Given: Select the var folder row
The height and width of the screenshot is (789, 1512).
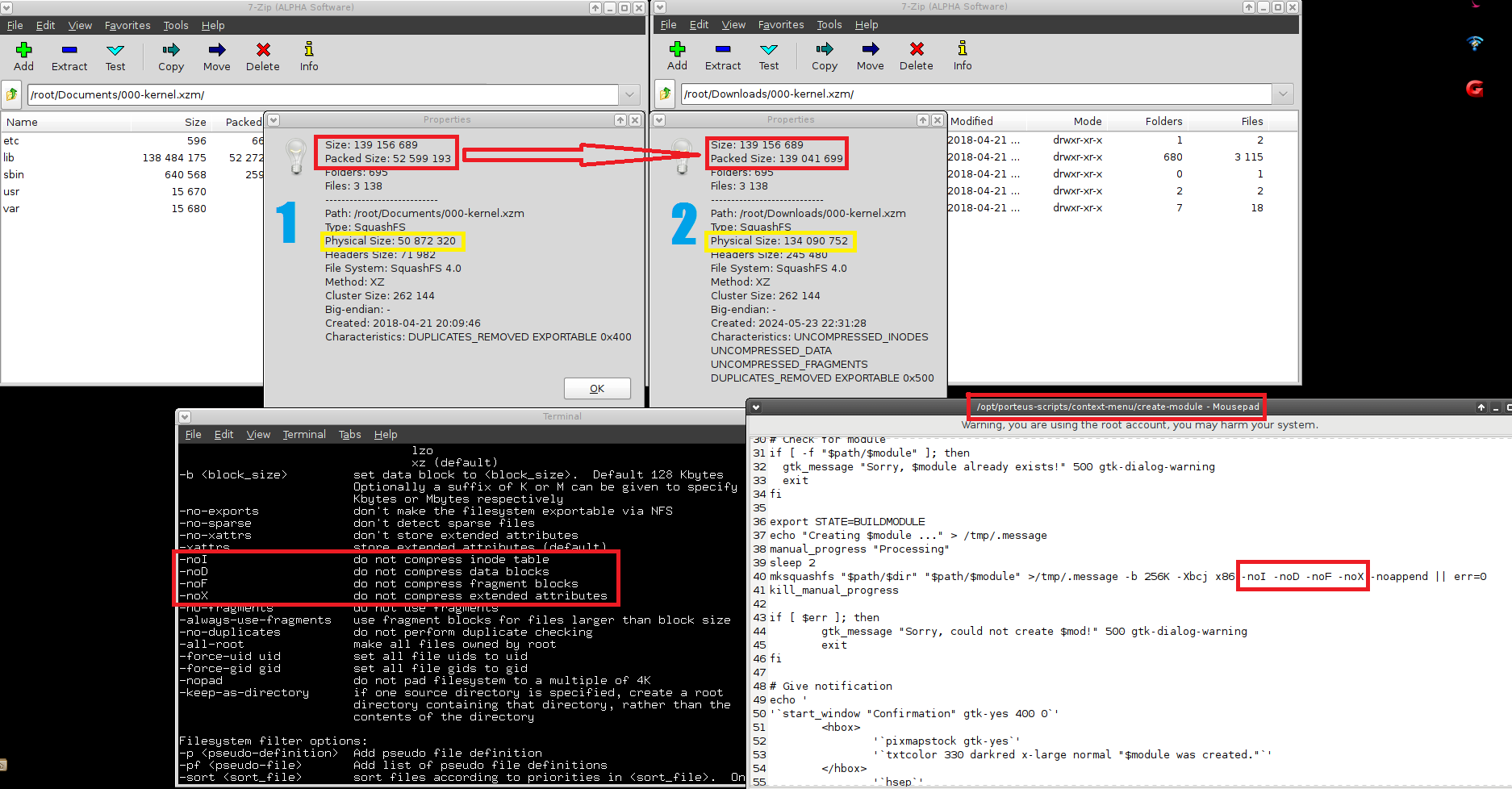Looking at the screenshot, I should pyautogui.click(x=133, y=208).
